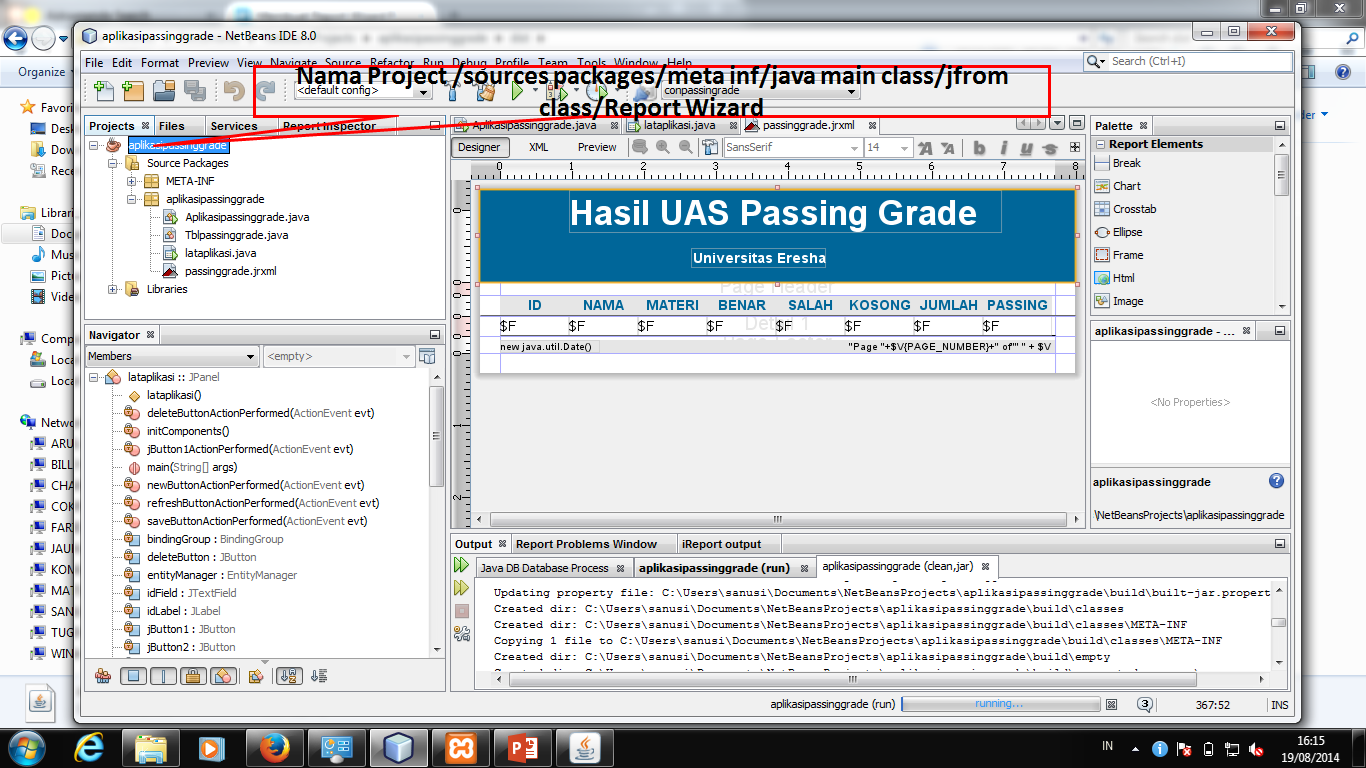1366x768 pixels.
Task: Expand the META-INF package node
Action: coord(132,181)
